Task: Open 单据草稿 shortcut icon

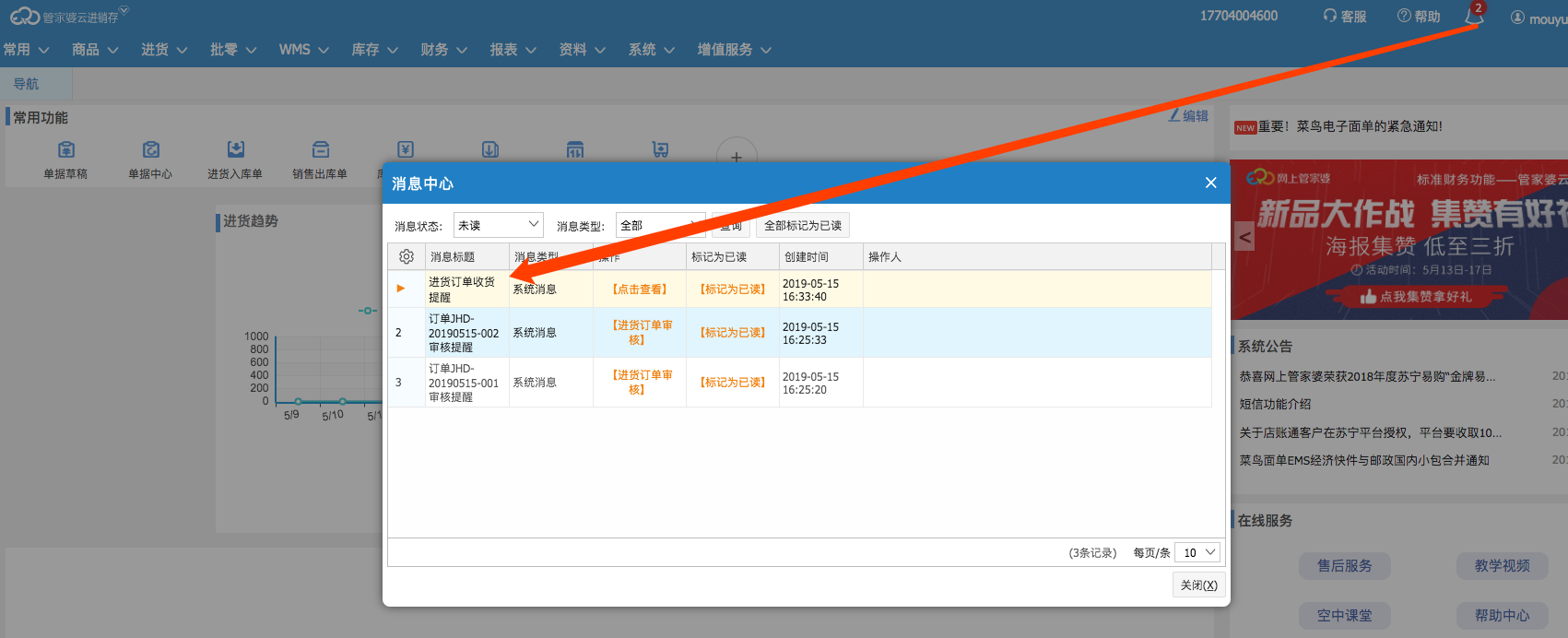Action: [x=65, y=149]
